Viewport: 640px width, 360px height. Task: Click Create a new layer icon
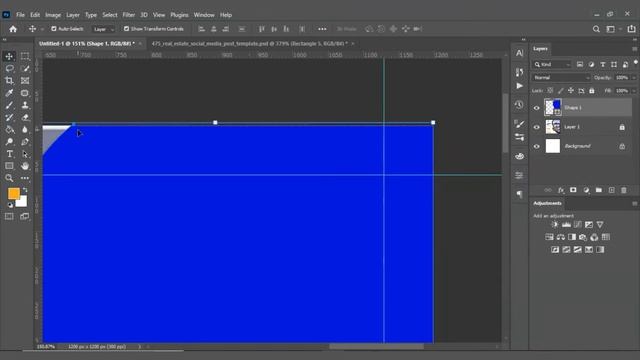[x=611, y=190]
